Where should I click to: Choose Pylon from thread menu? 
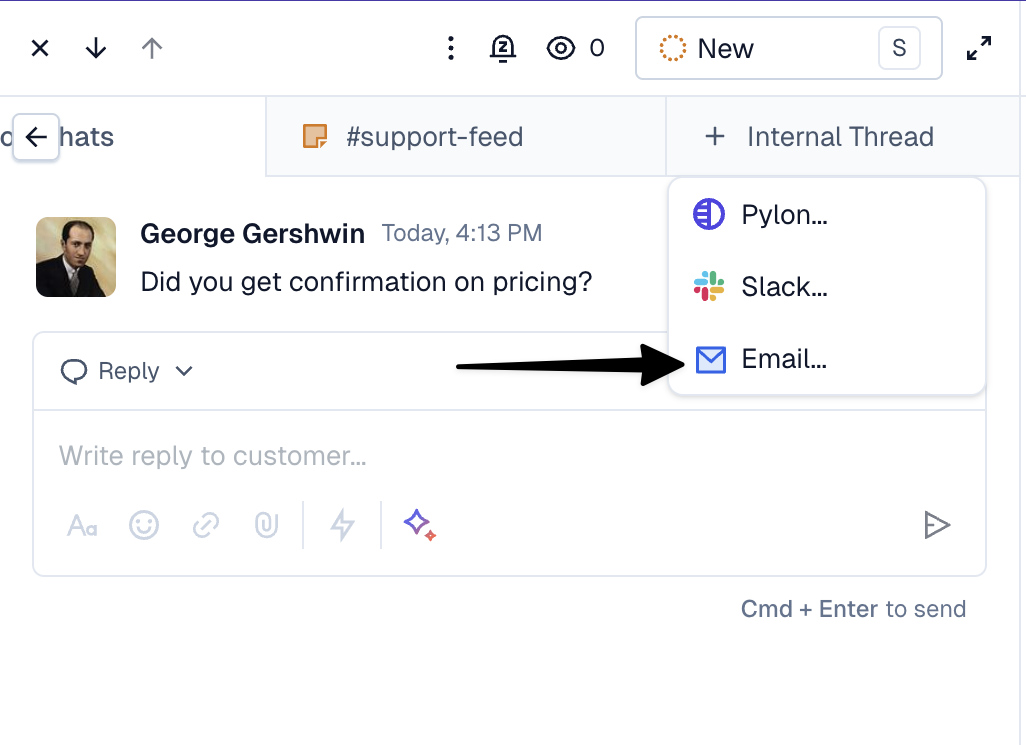pos(784,214)
